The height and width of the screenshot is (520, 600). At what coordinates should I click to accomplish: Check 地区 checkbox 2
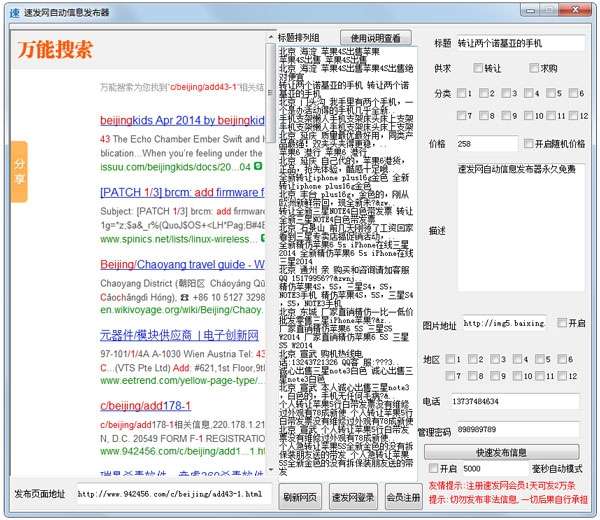472,359
